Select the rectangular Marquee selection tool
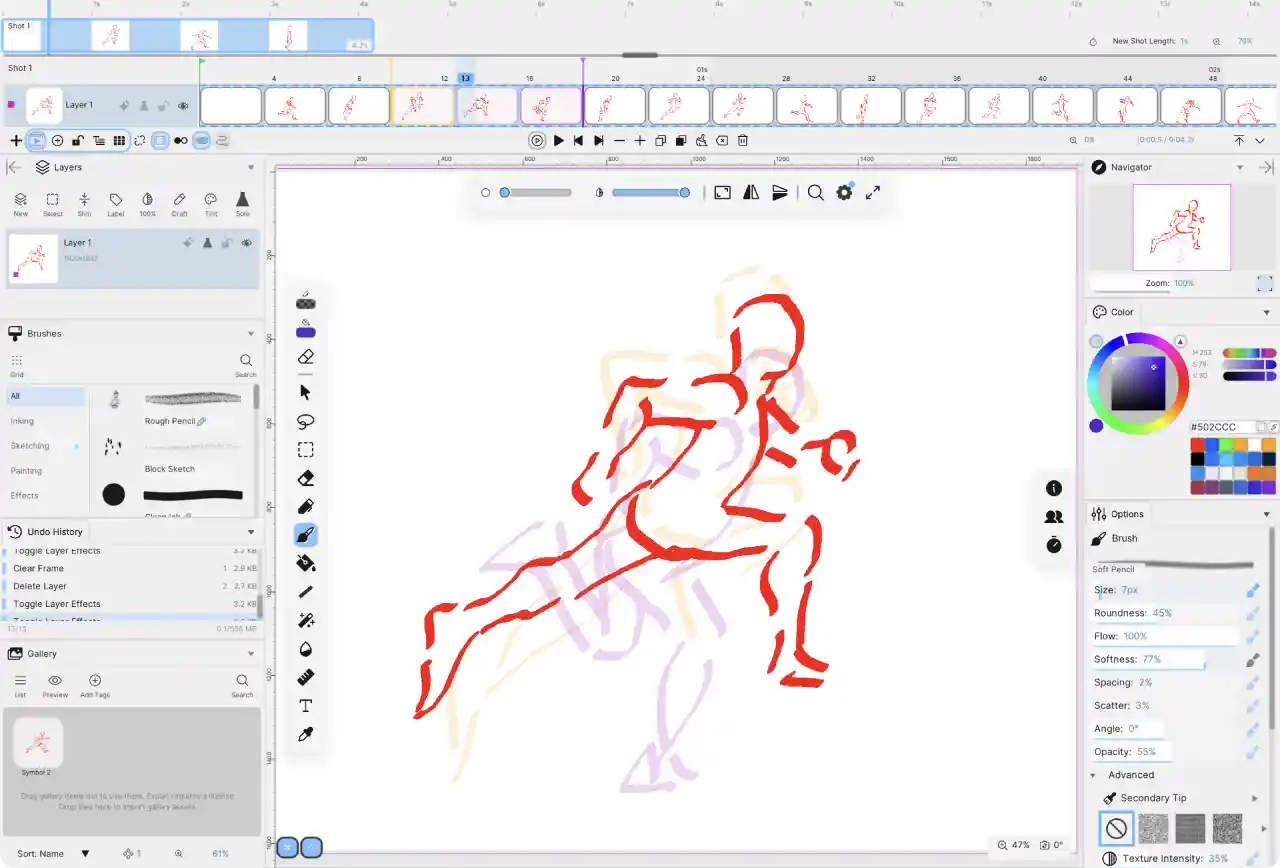 pos(306,450)
